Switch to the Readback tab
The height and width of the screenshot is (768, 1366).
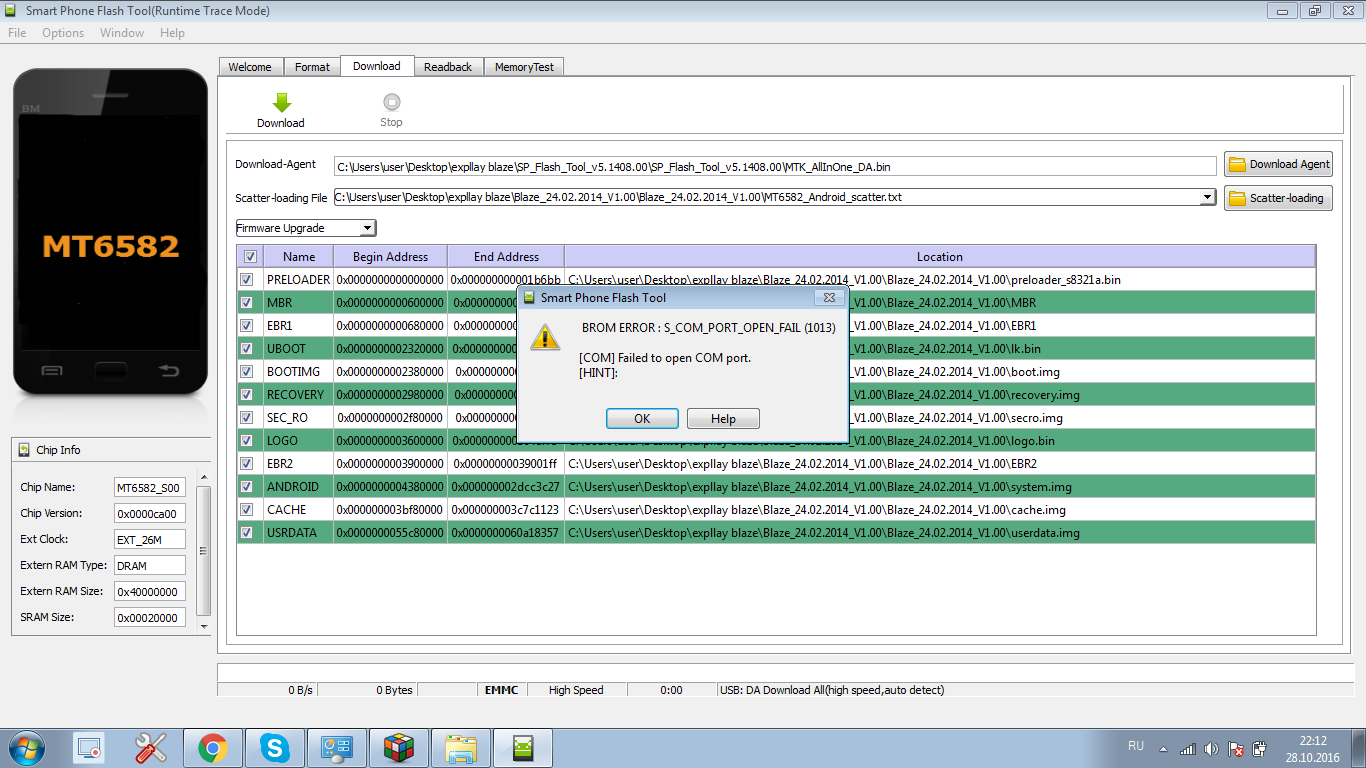point(447,67)
